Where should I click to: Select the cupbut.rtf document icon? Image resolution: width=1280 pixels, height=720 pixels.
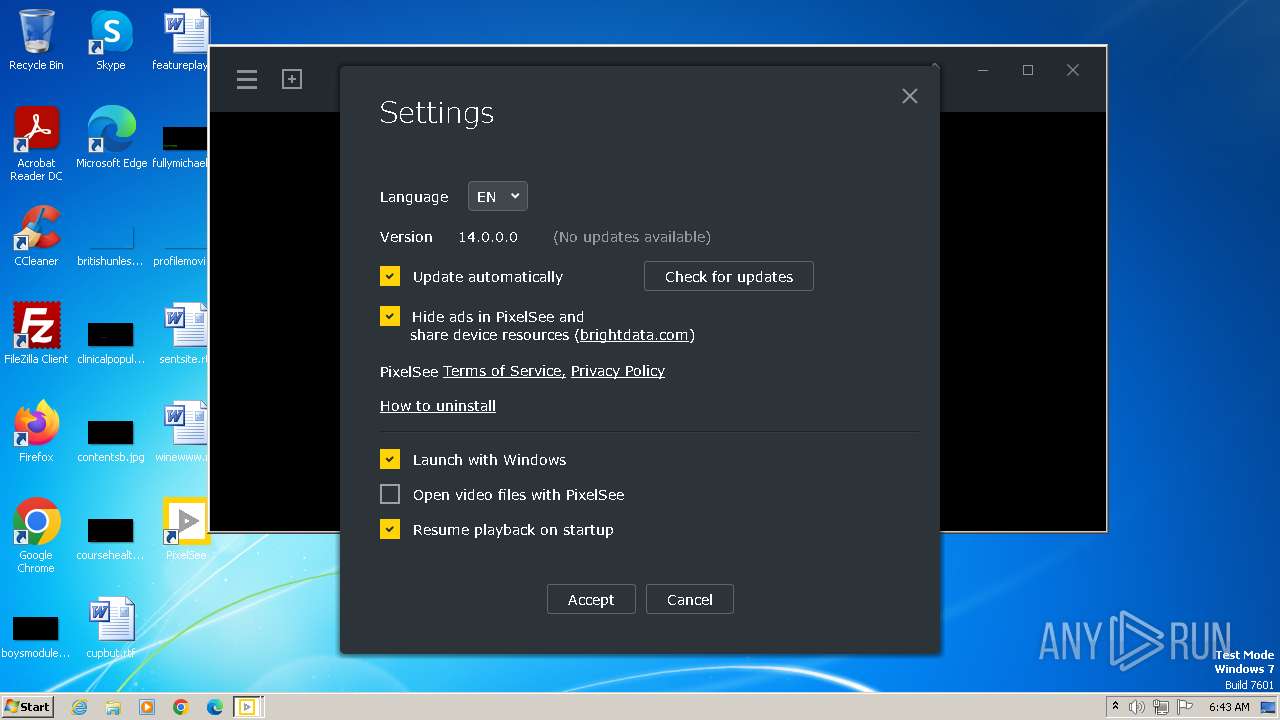111,628
